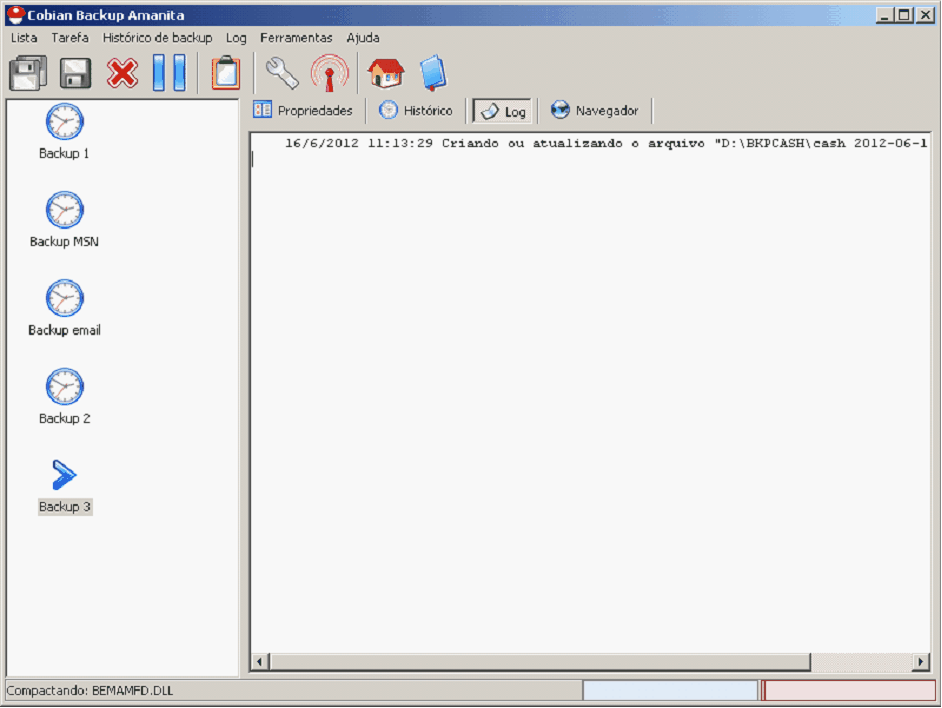
Task: Open the Ferramentas menu
Action: pos(296,37)
